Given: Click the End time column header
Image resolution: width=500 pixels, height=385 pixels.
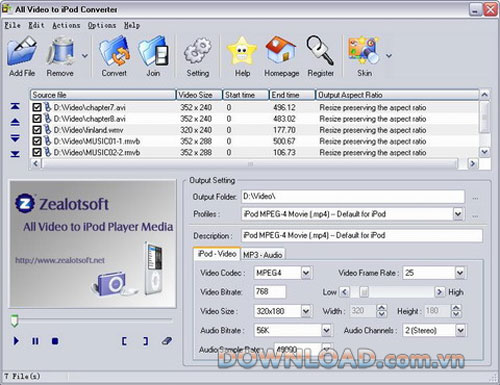Looking at the screenshot, I should 292,95.
